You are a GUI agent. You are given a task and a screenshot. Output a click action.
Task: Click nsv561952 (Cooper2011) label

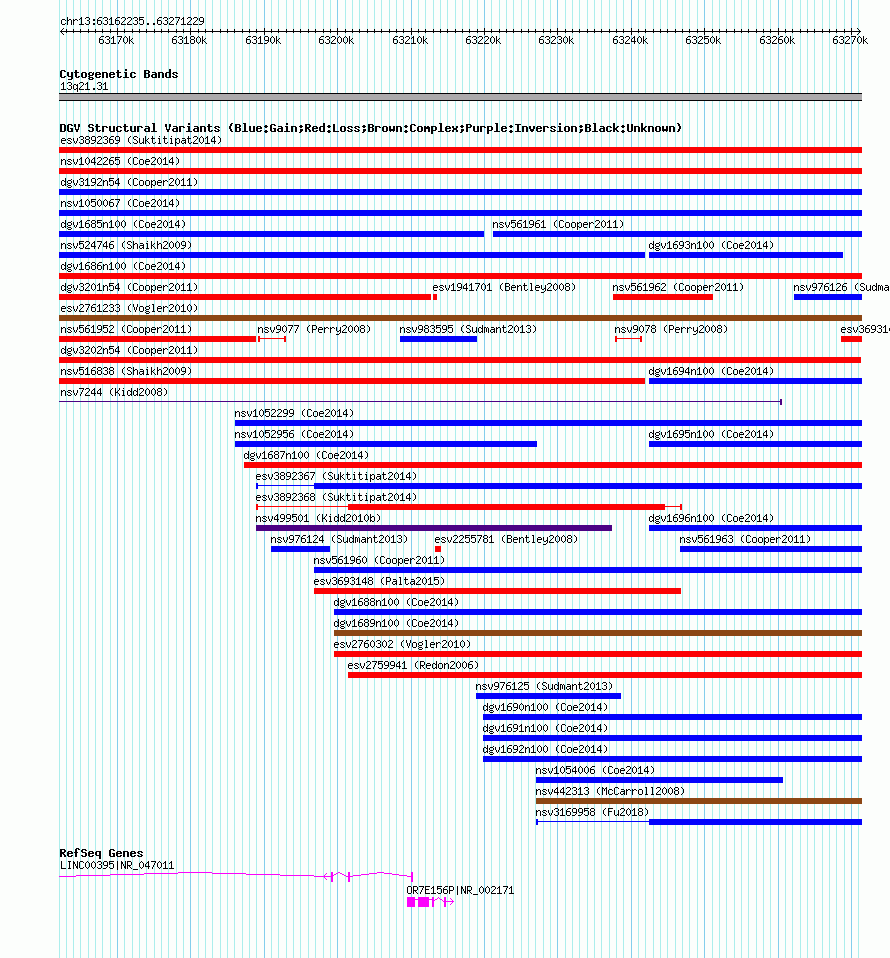pyautogui.click(x=126, y=329)
